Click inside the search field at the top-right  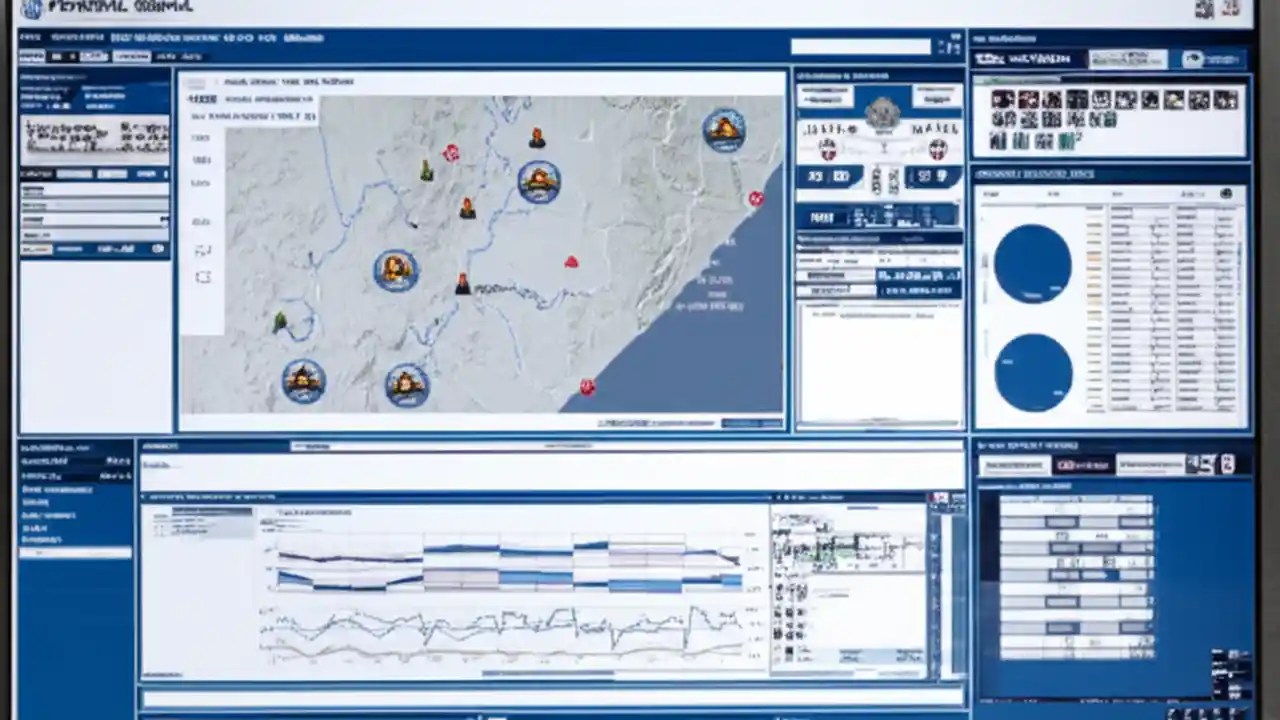(x=860, y=45)
